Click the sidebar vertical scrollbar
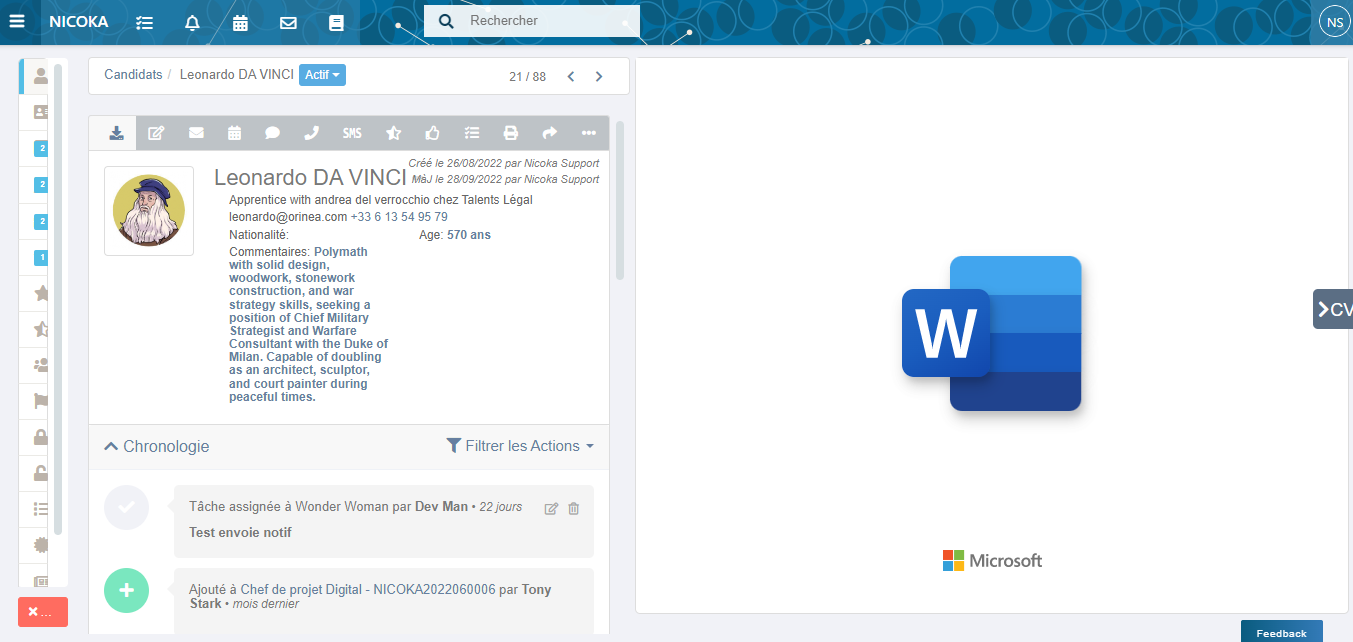This screenshot has width=1353, height=642. 58,299
